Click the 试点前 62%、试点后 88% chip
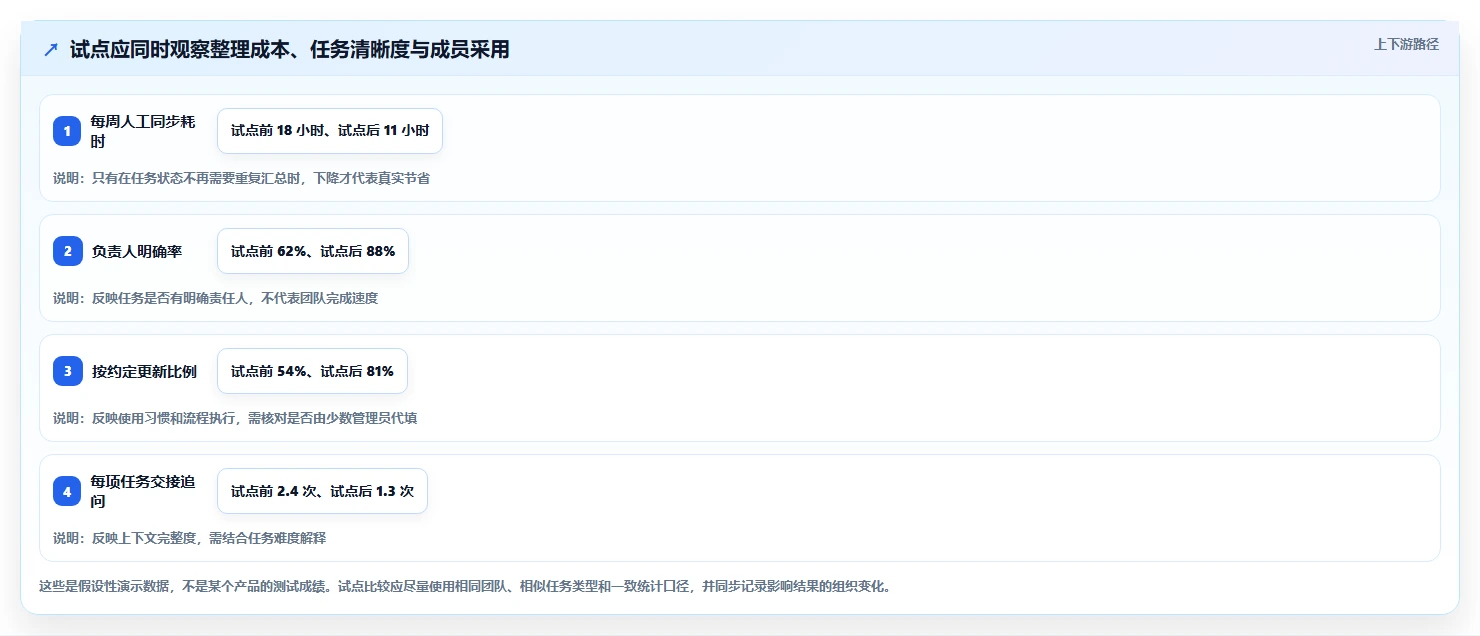 [x=313, y=251]
